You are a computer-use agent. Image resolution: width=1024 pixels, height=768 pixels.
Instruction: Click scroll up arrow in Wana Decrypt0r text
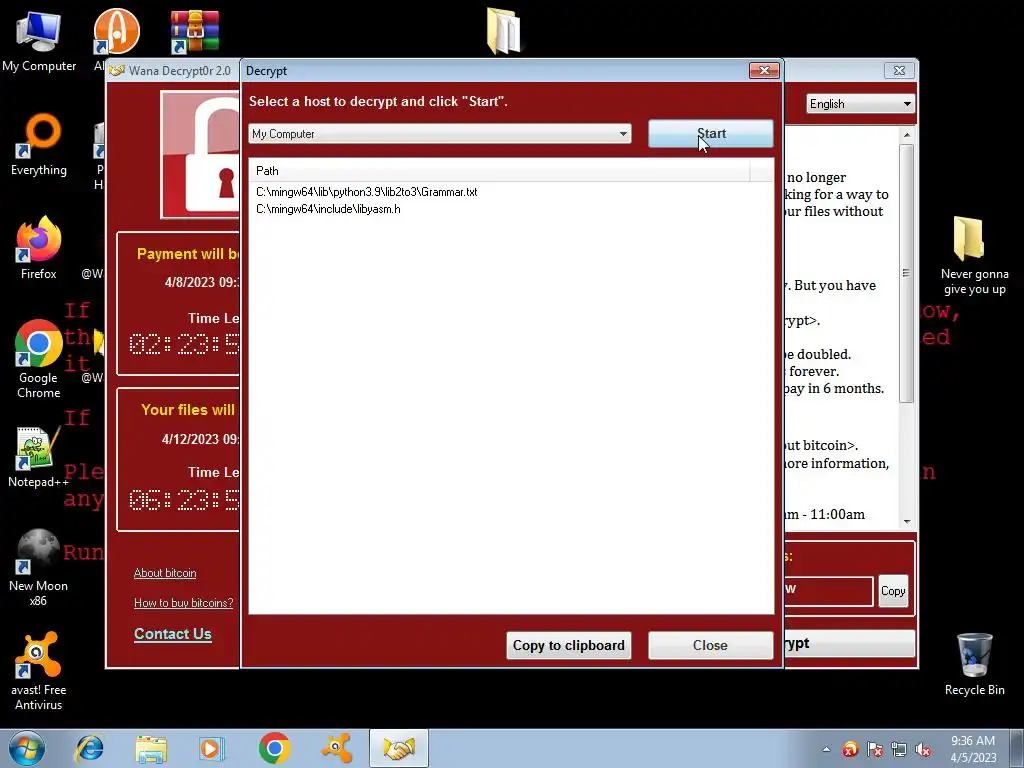[906, 135]
